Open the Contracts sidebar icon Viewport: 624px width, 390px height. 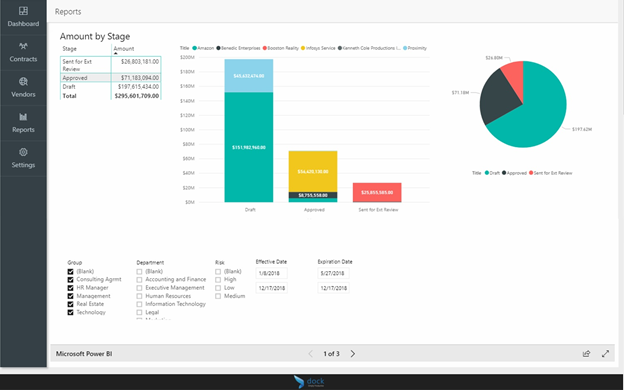(x=23, y=46)
